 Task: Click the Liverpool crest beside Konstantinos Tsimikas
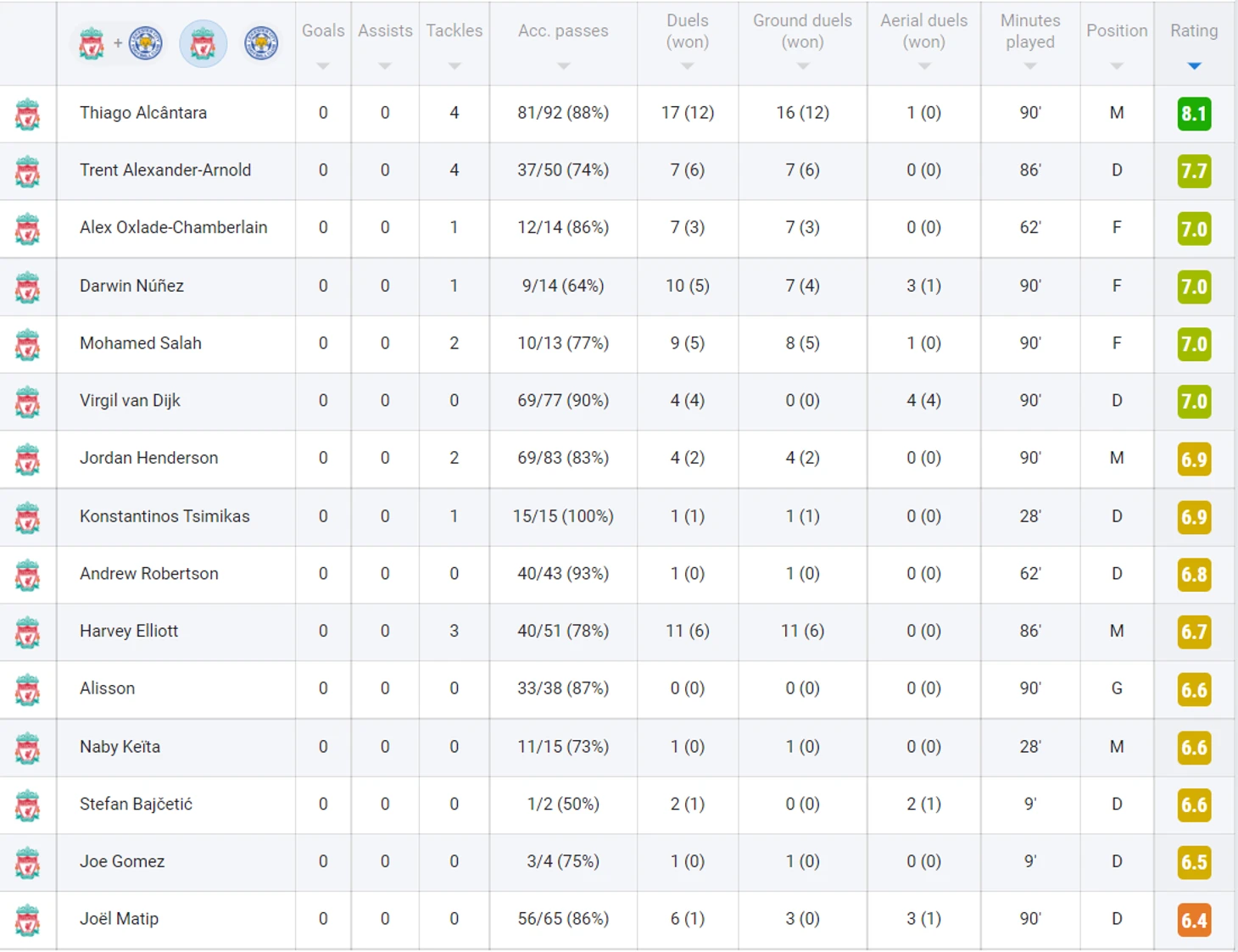point(28,517)
